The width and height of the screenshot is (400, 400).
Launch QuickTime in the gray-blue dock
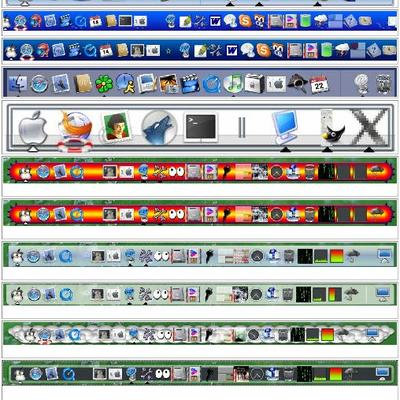coord(211,84)
